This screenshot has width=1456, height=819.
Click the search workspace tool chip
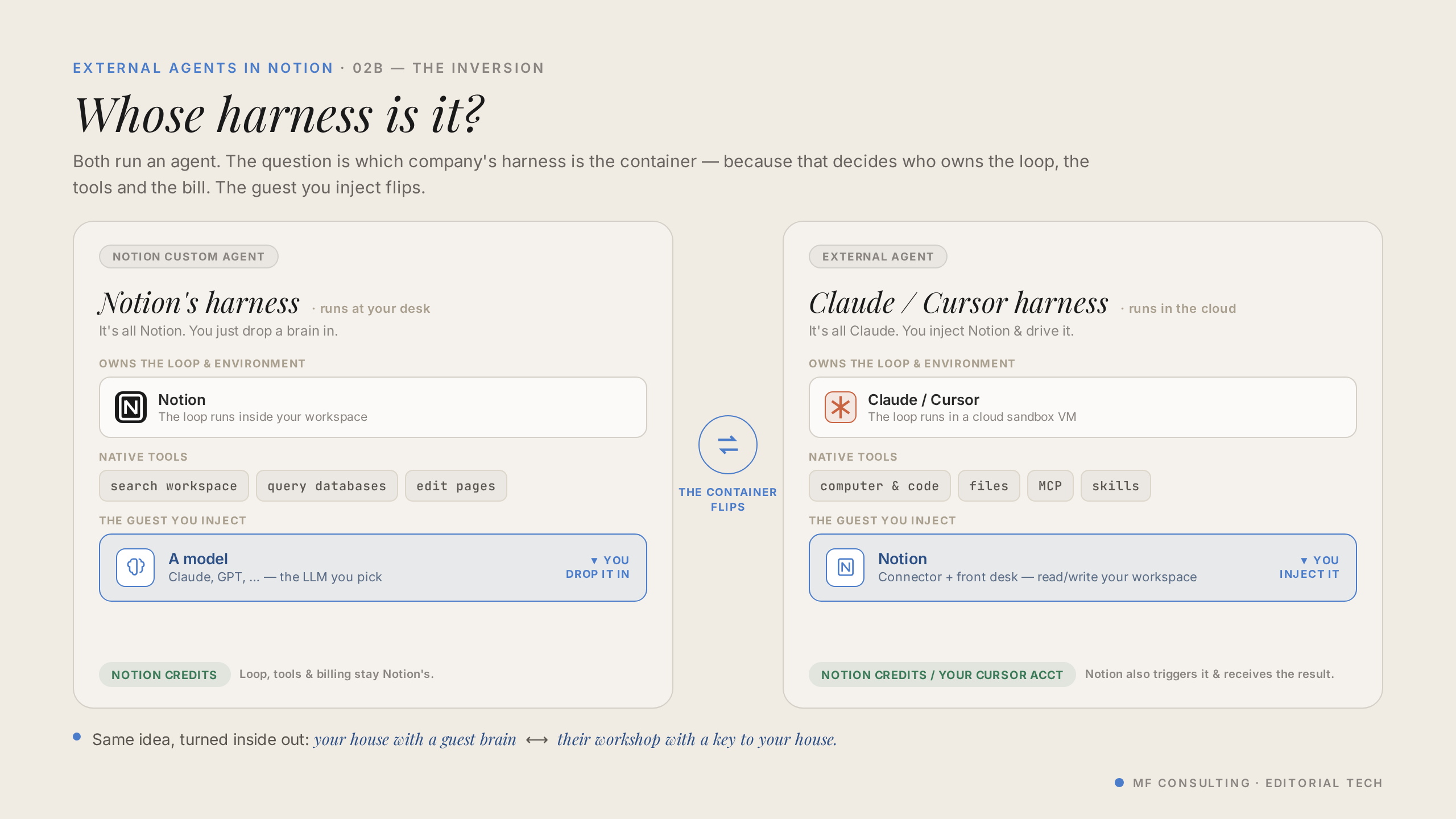[x=174, y=486]
